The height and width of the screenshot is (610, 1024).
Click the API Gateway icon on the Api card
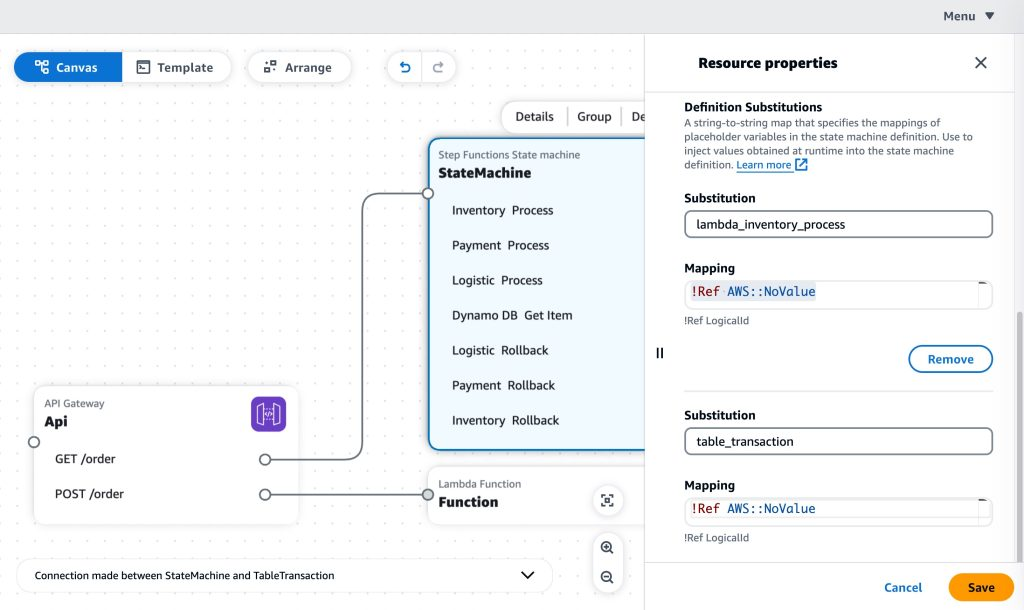(268, 412)
